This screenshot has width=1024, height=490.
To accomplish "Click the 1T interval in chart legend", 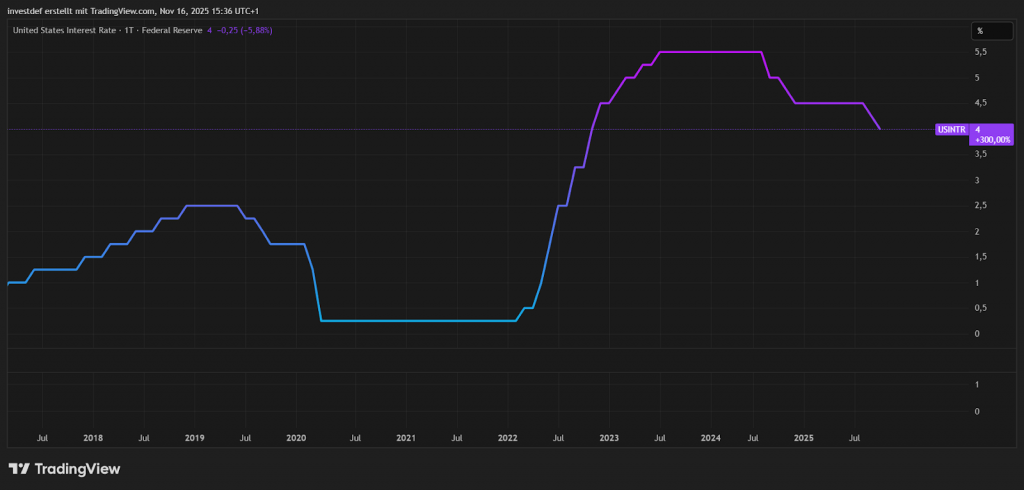I will [x=126, y=30].
